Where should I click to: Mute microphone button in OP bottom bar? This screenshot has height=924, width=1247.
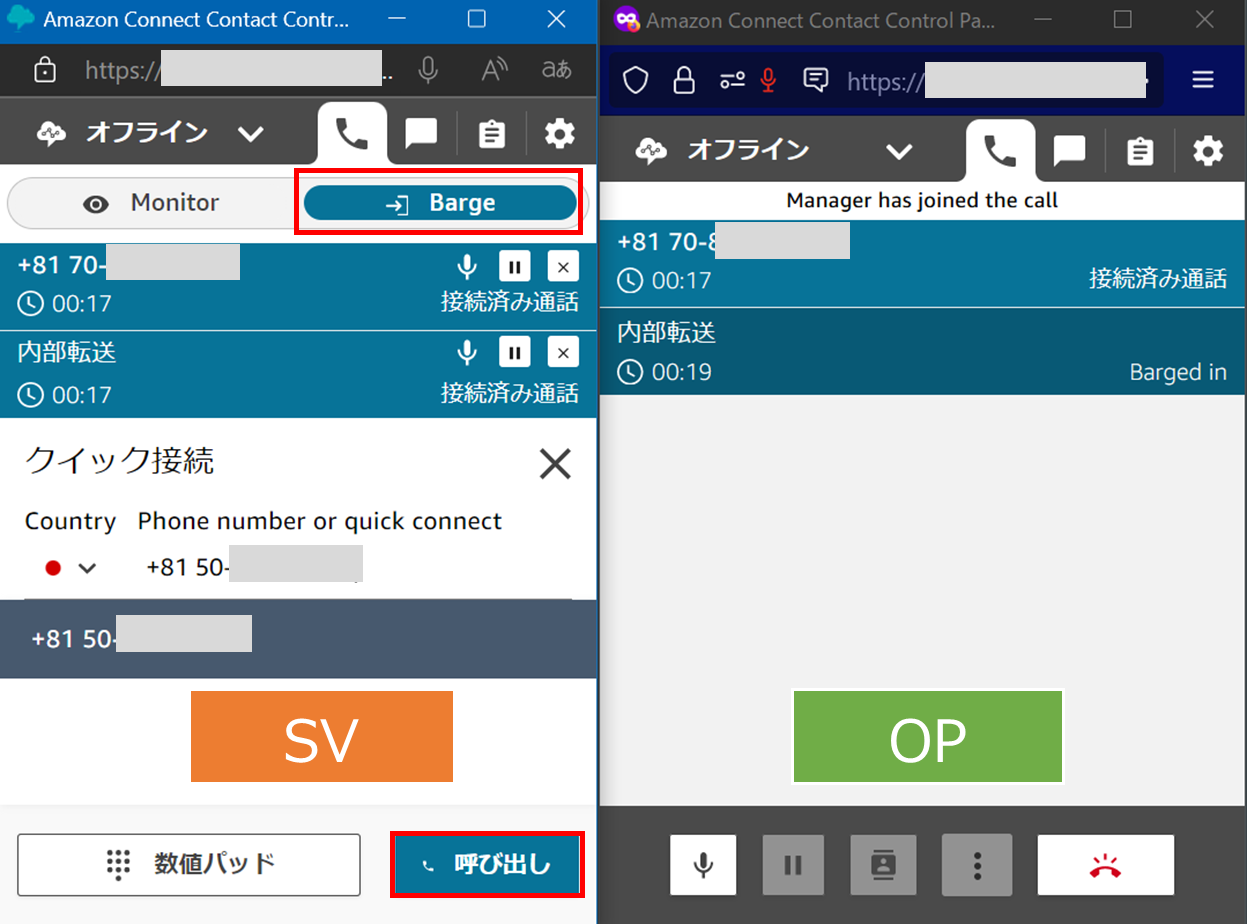tap(703, 865)
